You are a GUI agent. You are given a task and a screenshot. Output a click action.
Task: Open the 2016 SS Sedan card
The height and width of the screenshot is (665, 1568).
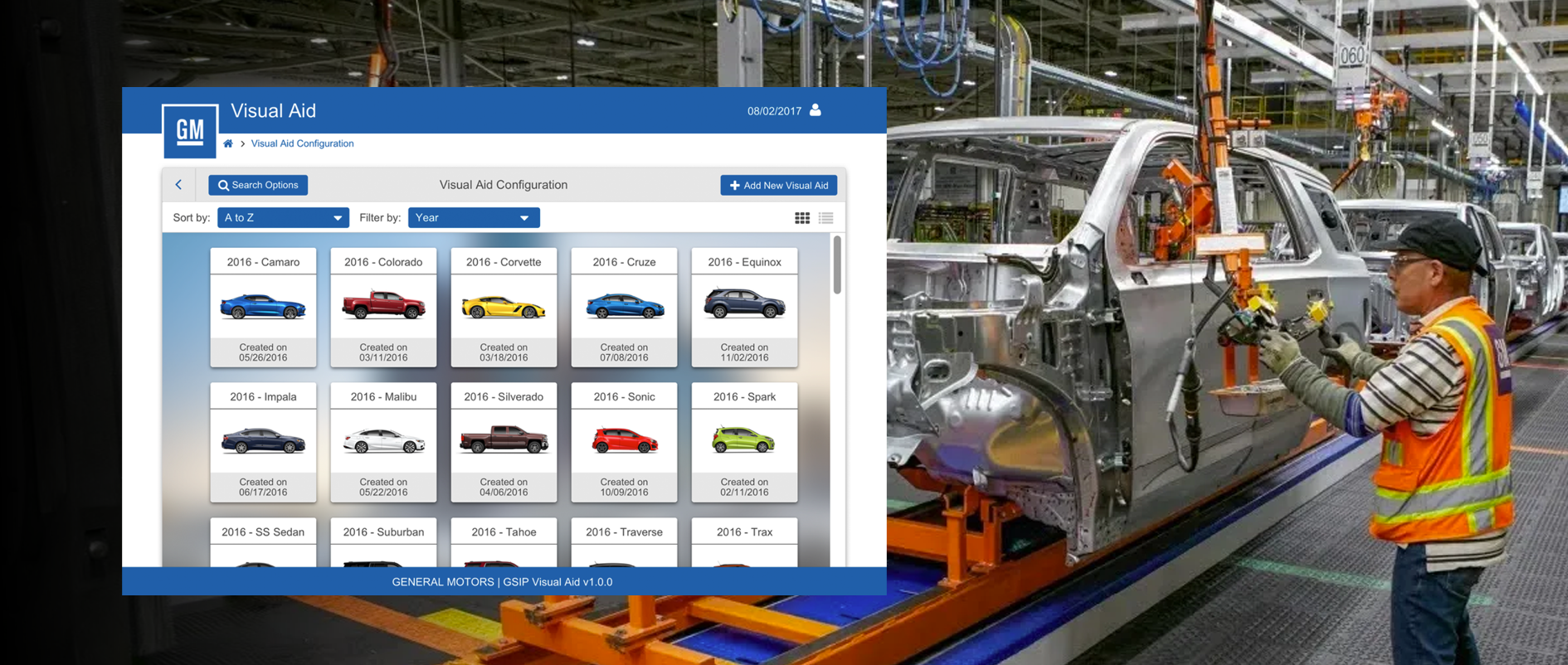263,542
